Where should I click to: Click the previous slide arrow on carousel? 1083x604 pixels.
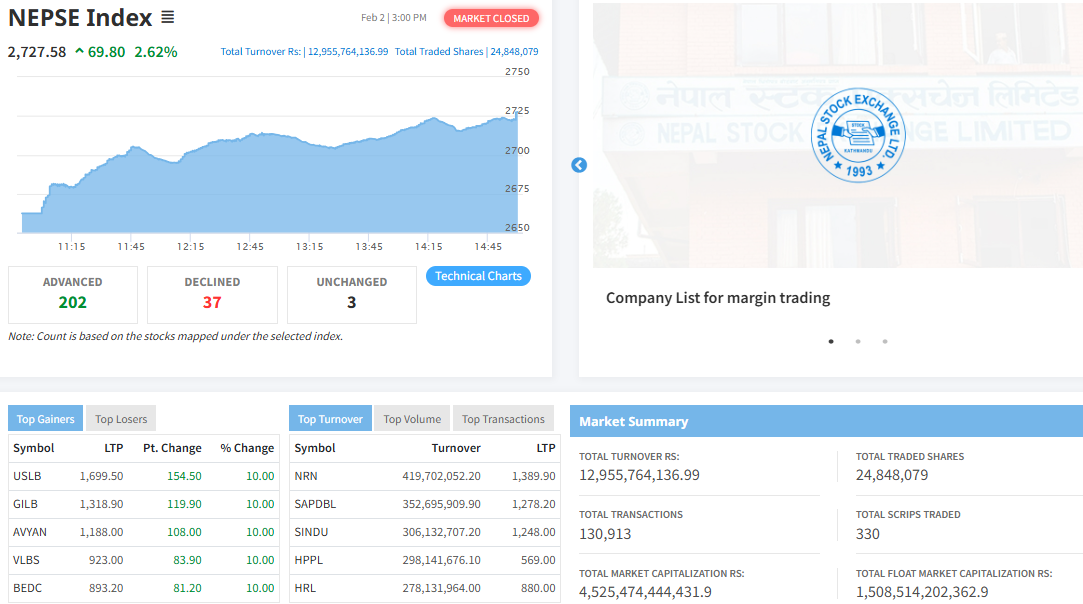pyautogui.click(x=579, y=165)
